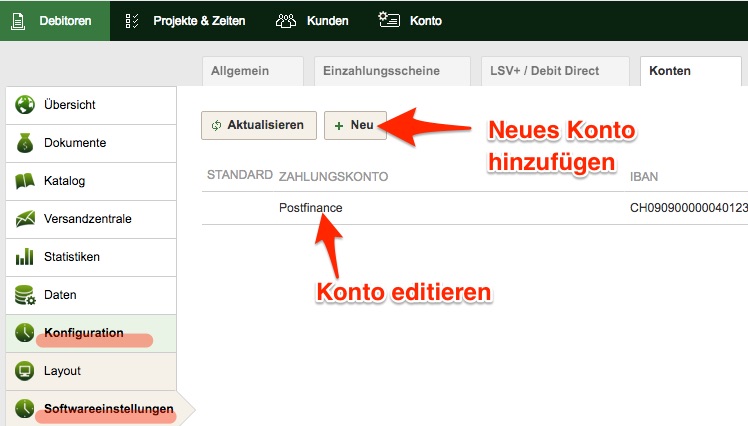
Task: Click the Versandzentrale envelope icon
Action: pyautogui.click(x=25, y=219)
